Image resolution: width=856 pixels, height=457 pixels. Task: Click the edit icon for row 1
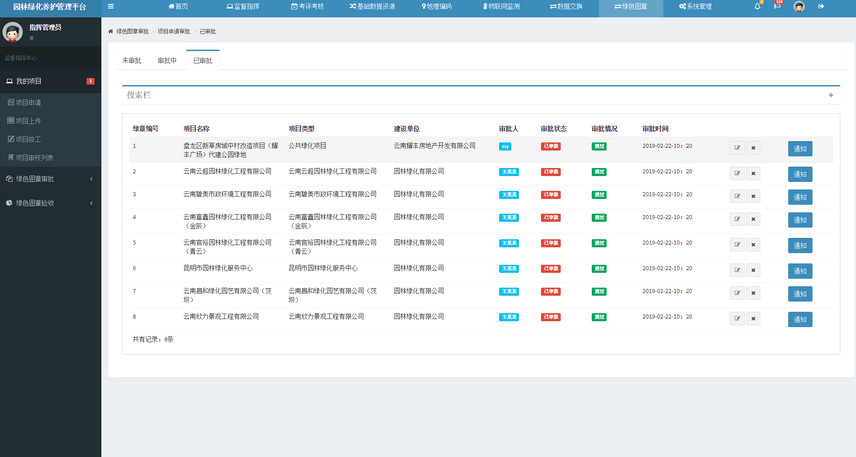click(x=737, y=148)
